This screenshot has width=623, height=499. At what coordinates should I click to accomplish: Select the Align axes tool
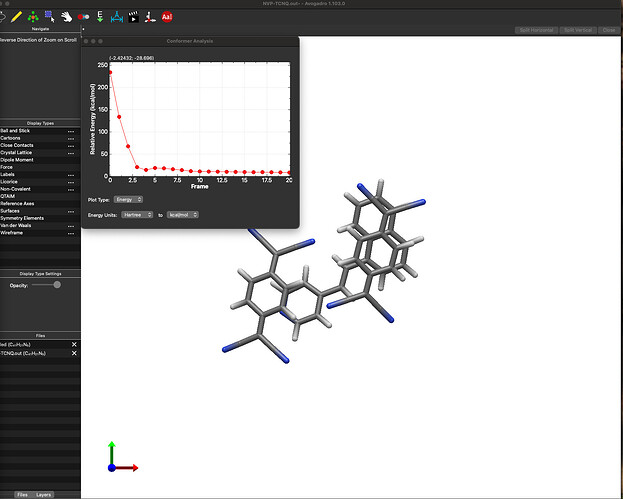[149, 17]
